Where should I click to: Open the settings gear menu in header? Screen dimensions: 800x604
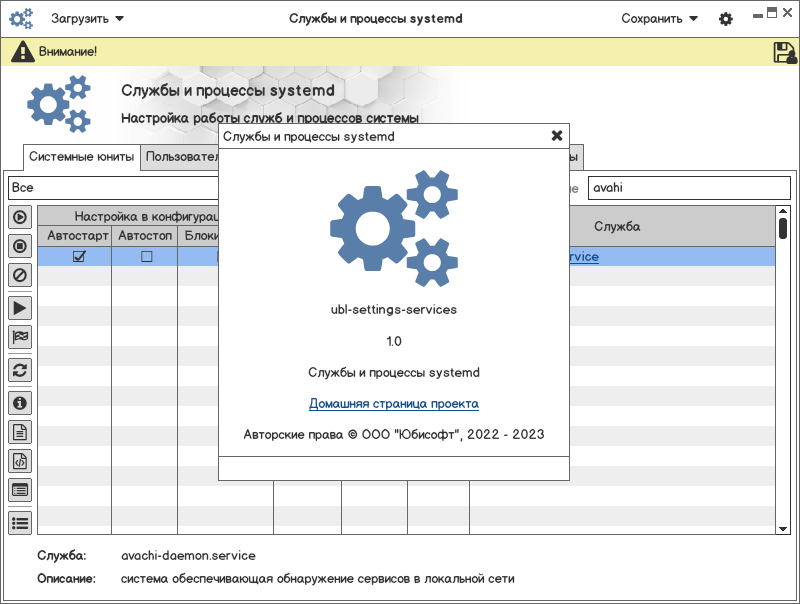726,19
